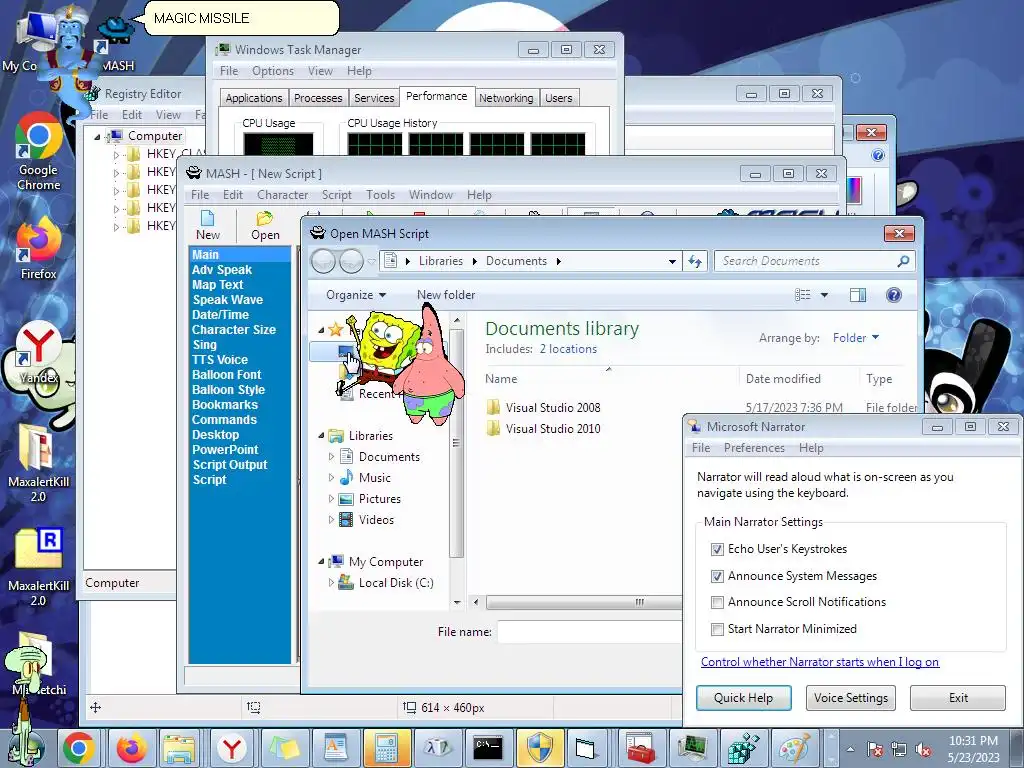Collapse the Libraries tree node
1024x768 pixels.
(x=321, y=436)
